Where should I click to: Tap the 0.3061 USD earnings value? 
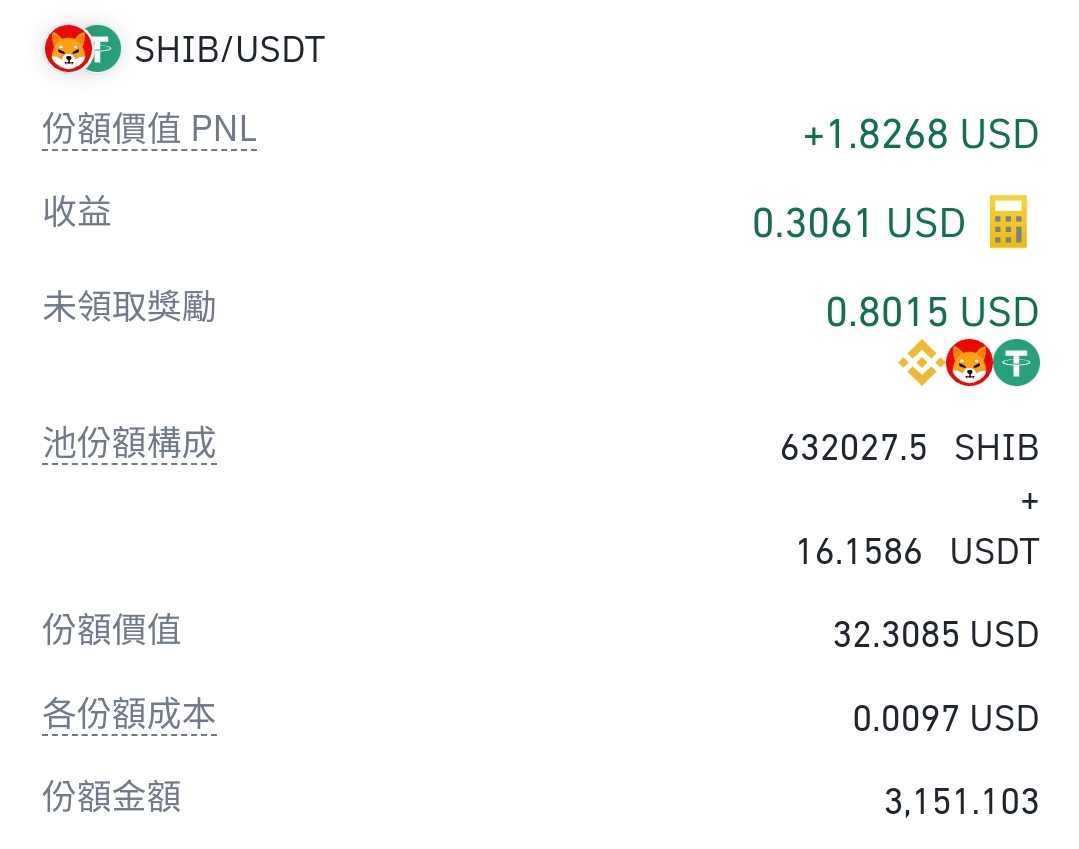[x=859, y=223]
